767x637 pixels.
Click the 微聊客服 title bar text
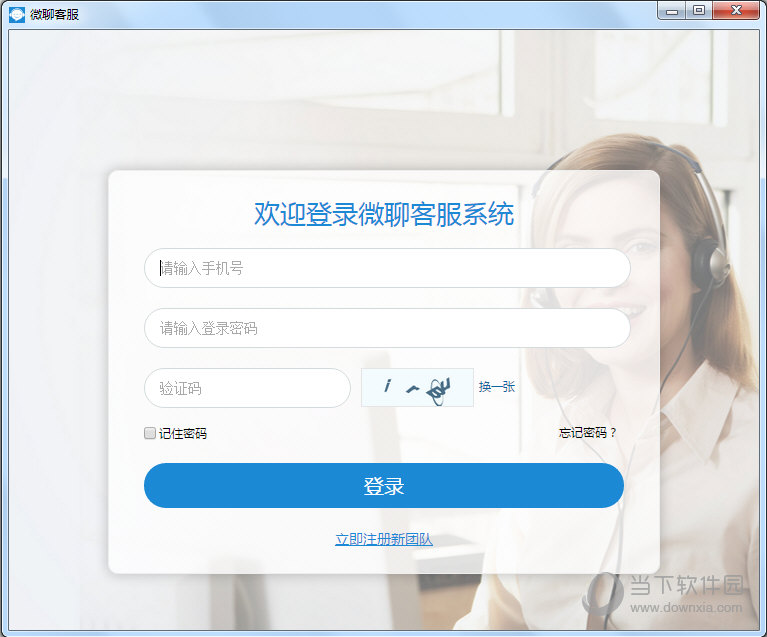[x=54, y=15]
